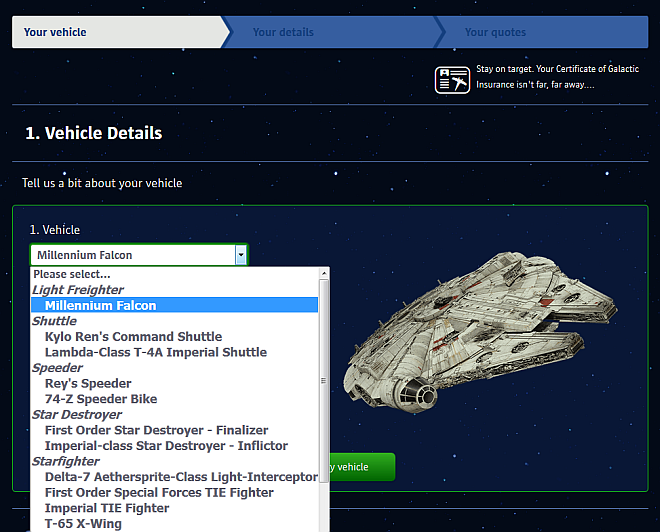Choose Rey's Speeder option
The image size is (660, 532).
[x=174, y=383]
